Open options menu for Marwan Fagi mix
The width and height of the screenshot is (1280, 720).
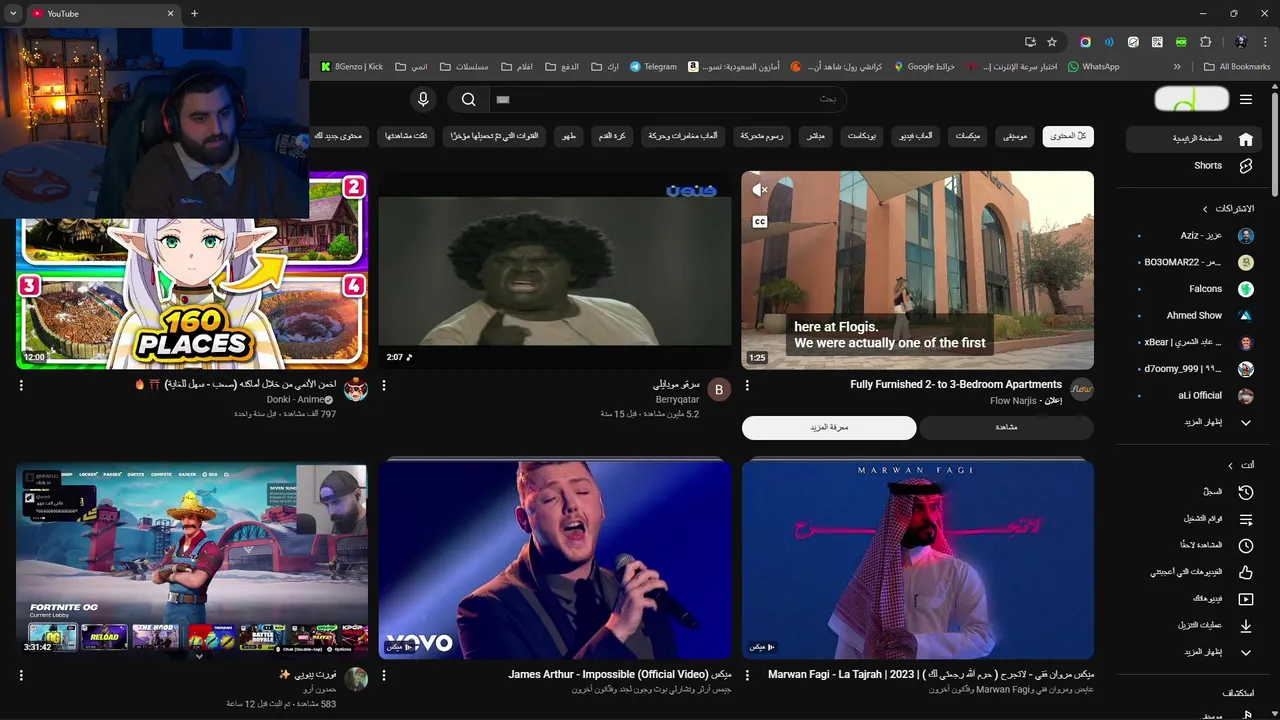coord(747,676)
